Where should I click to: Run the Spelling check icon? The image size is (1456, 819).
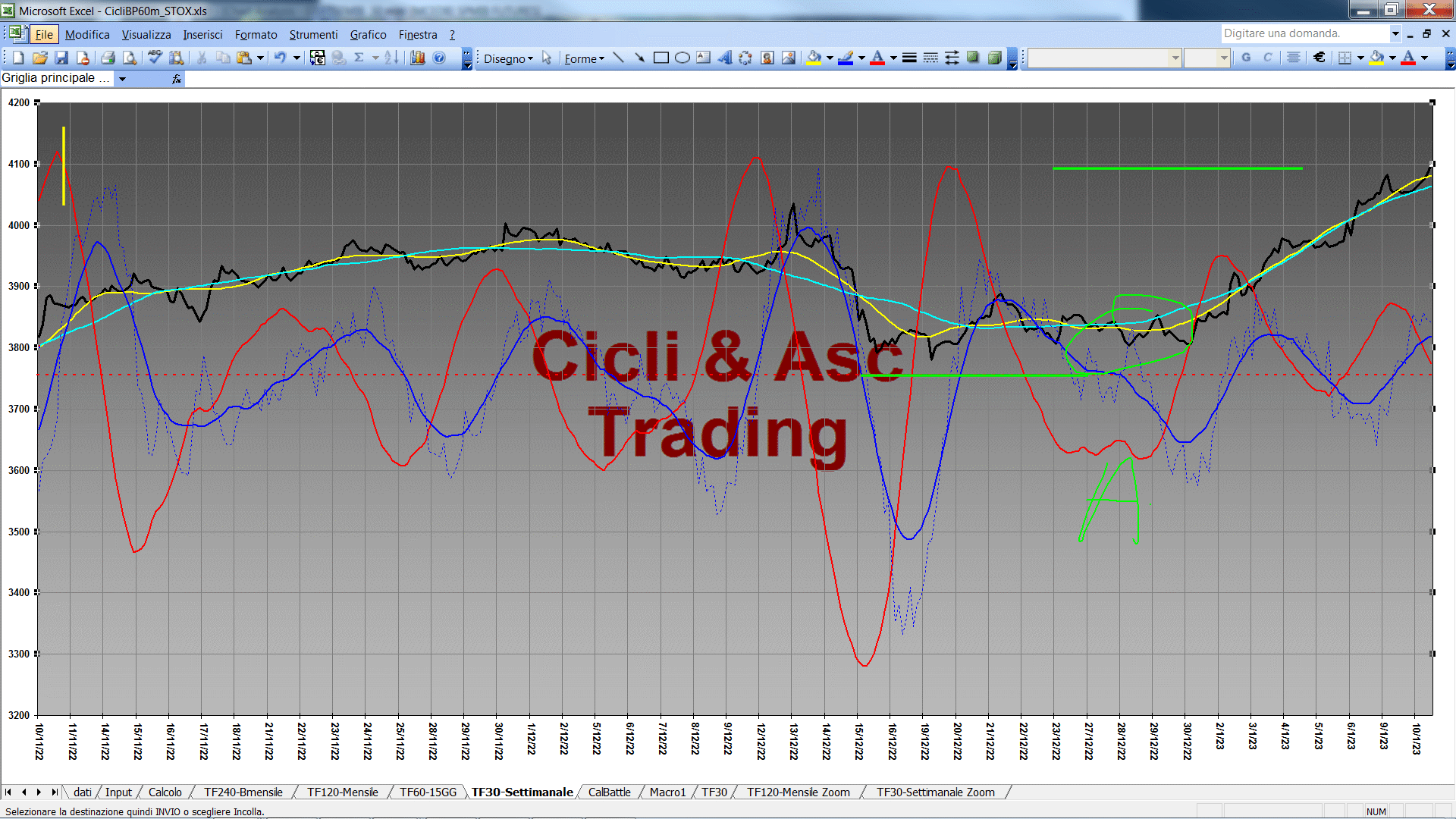pyautogui.click(x=155, y=58)
